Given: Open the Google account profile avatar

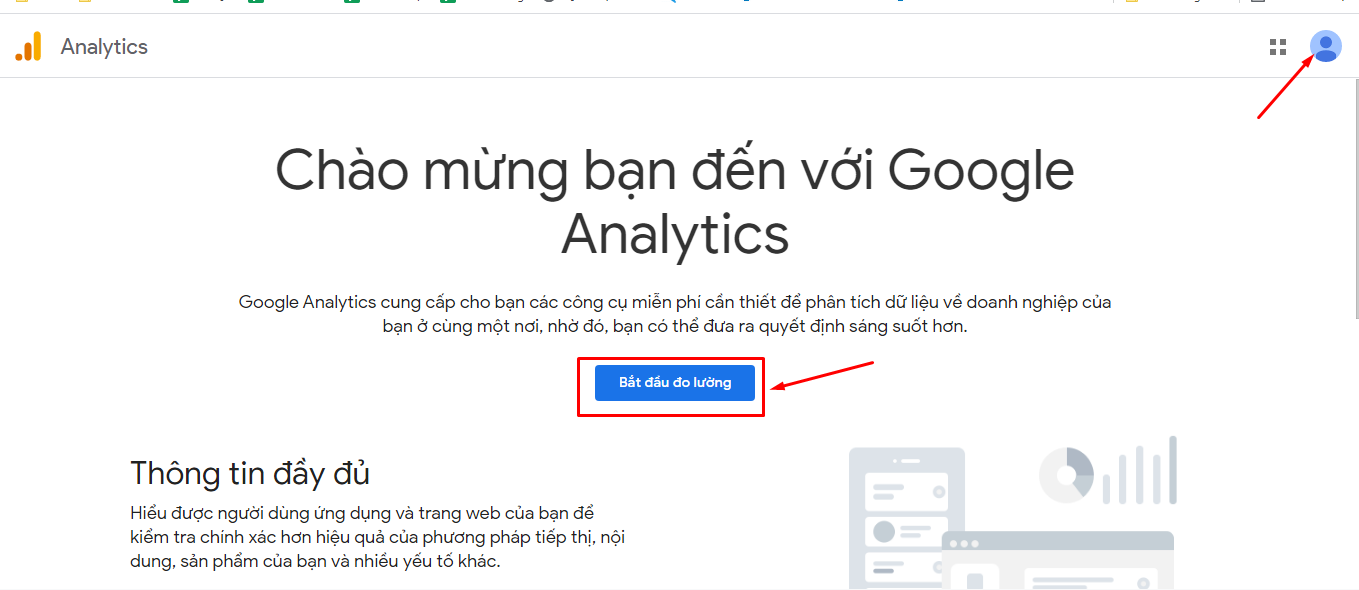Looking at the screenshot, I should click(1326, 46).
